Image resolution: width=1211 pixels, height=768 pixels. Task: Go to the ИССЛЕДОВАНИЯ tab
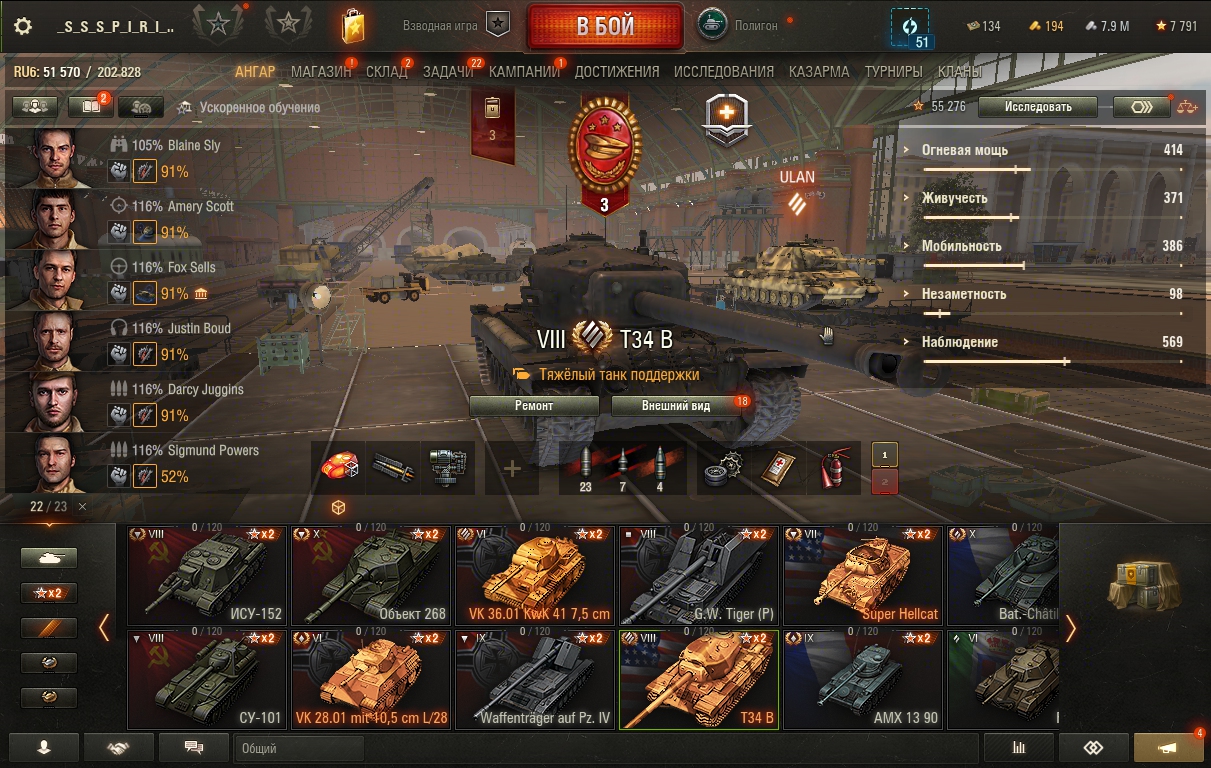coord(724,72)
